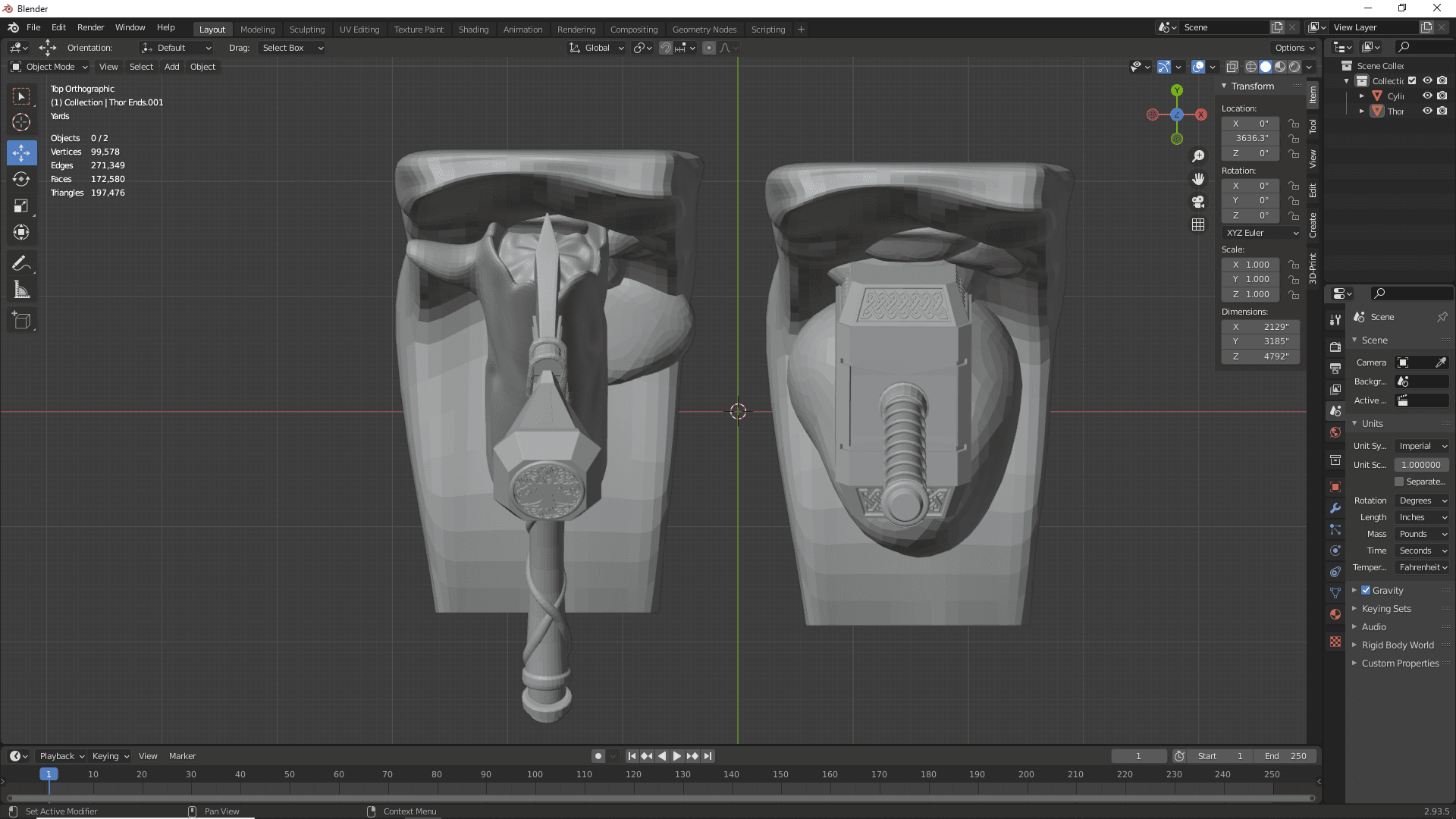
Task: Toggle the Gravity checkbox
Action: click(1366, 590)
